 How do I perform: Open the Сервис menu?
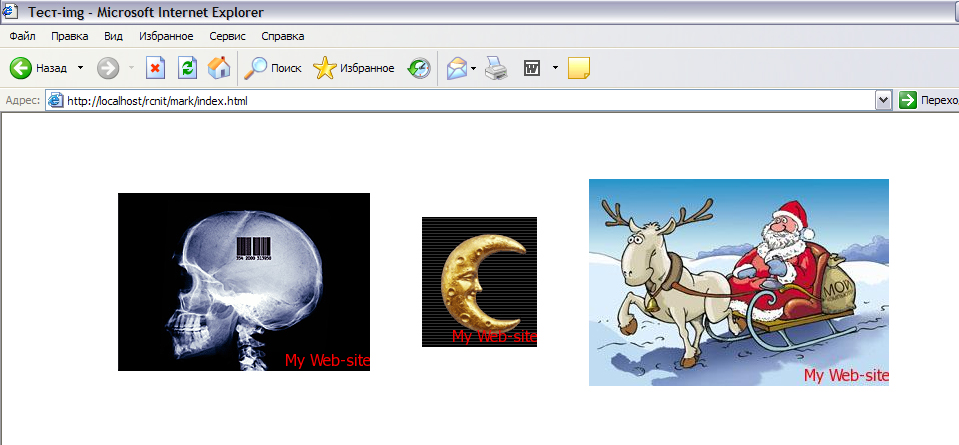tap(228, 36)
